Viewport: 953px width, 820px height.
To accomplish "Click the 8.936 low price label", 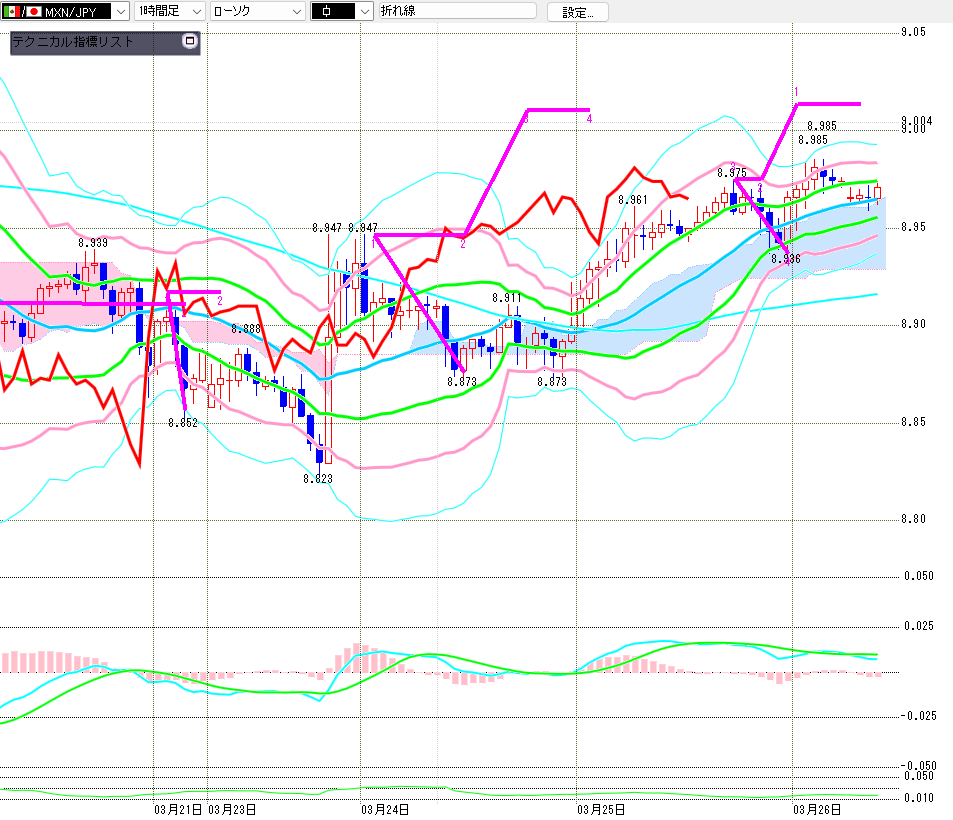I will pos(785,259).
